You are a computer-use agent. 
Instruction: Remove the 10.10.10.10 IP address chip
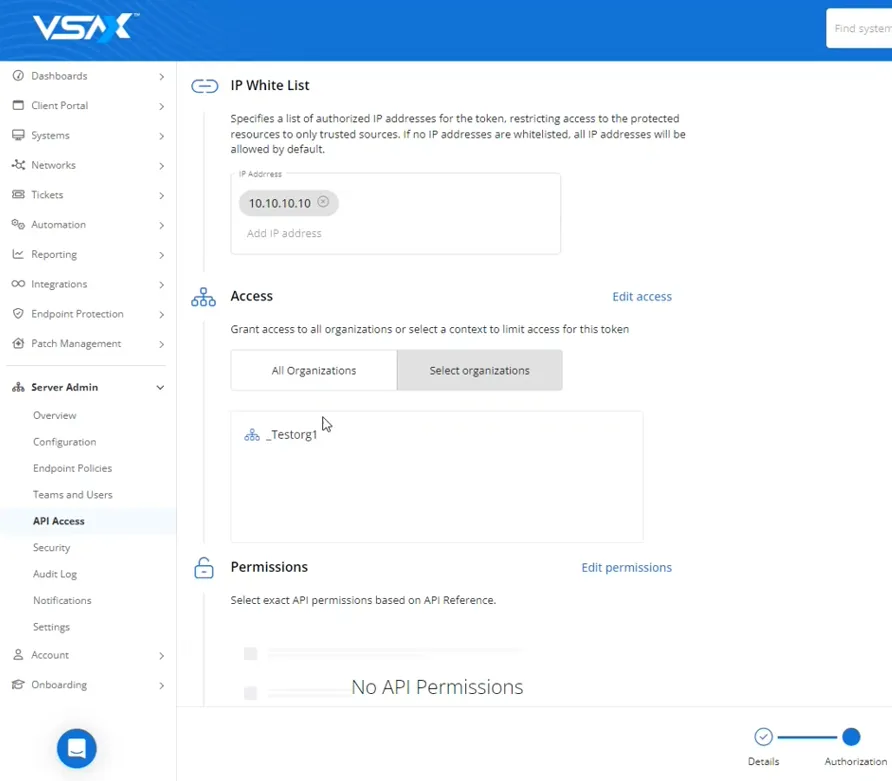coord(323,202)
